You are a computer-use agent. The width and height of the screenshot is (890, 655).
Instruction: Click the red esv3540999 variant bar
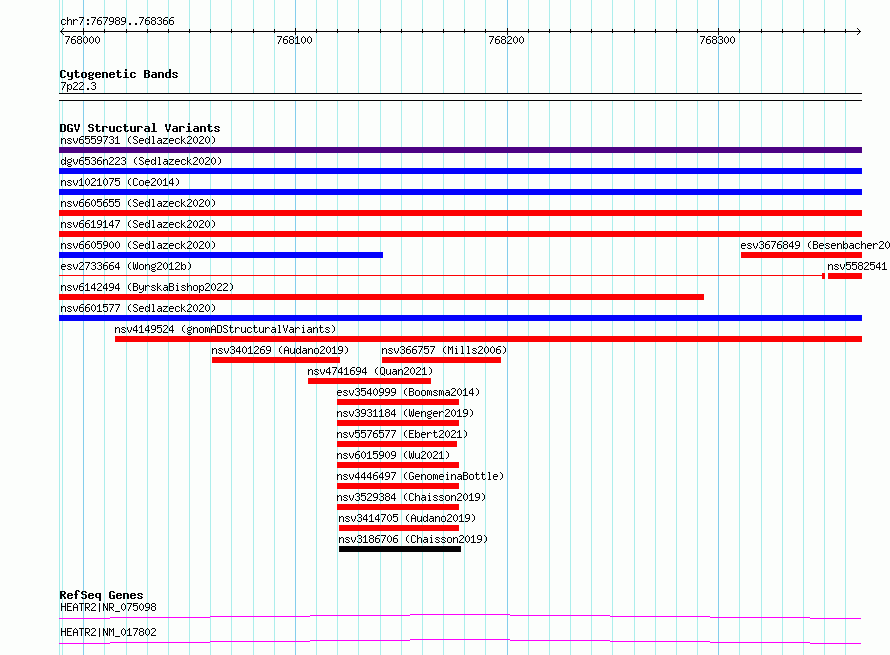(398, 402)
